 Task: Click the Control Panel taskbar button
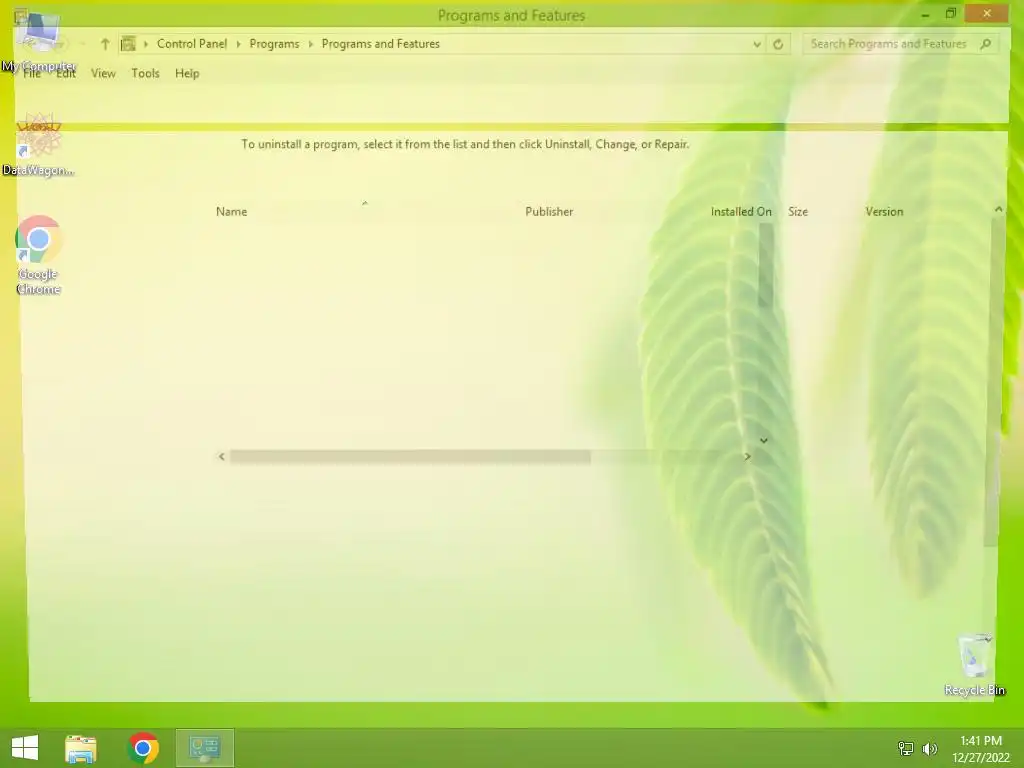click(204, 748)
